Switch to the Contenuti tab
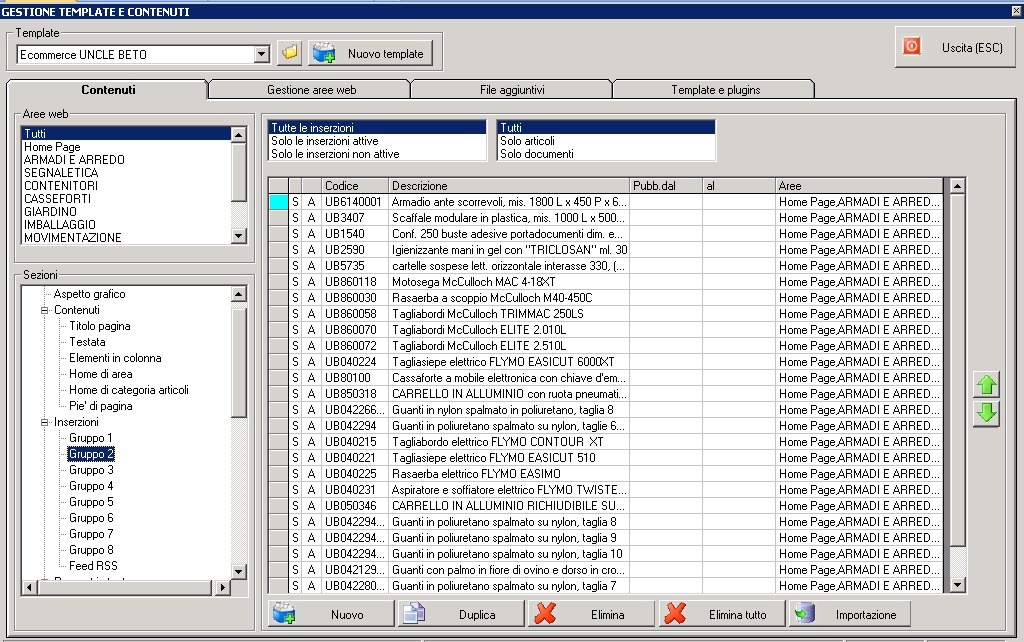The height and width of the screenshot is (642, 1024). coord(108,89)
